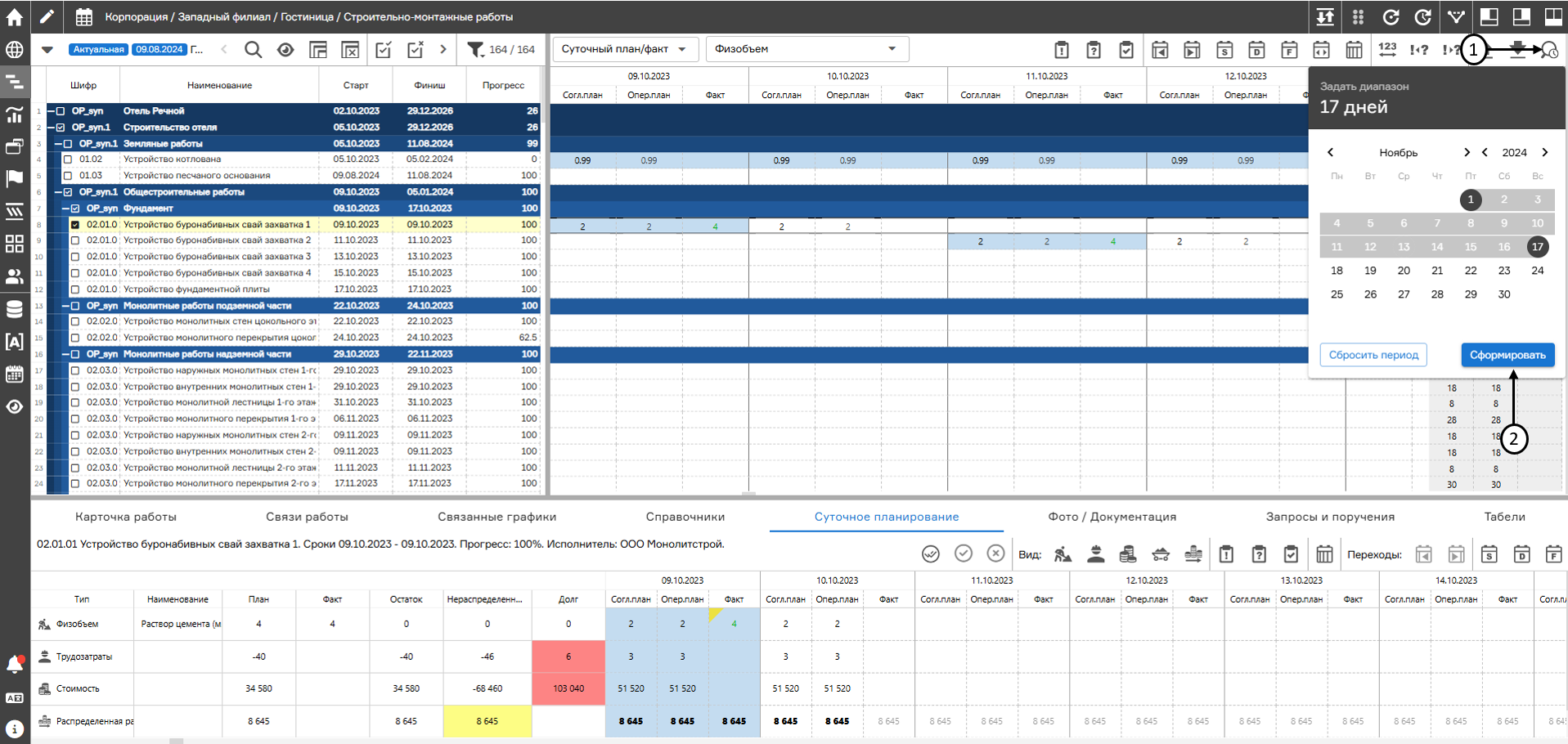1568x744 pixels.
Task: Open the dropdown arrow before Актуальная
Action: click(x=47, y=50)
